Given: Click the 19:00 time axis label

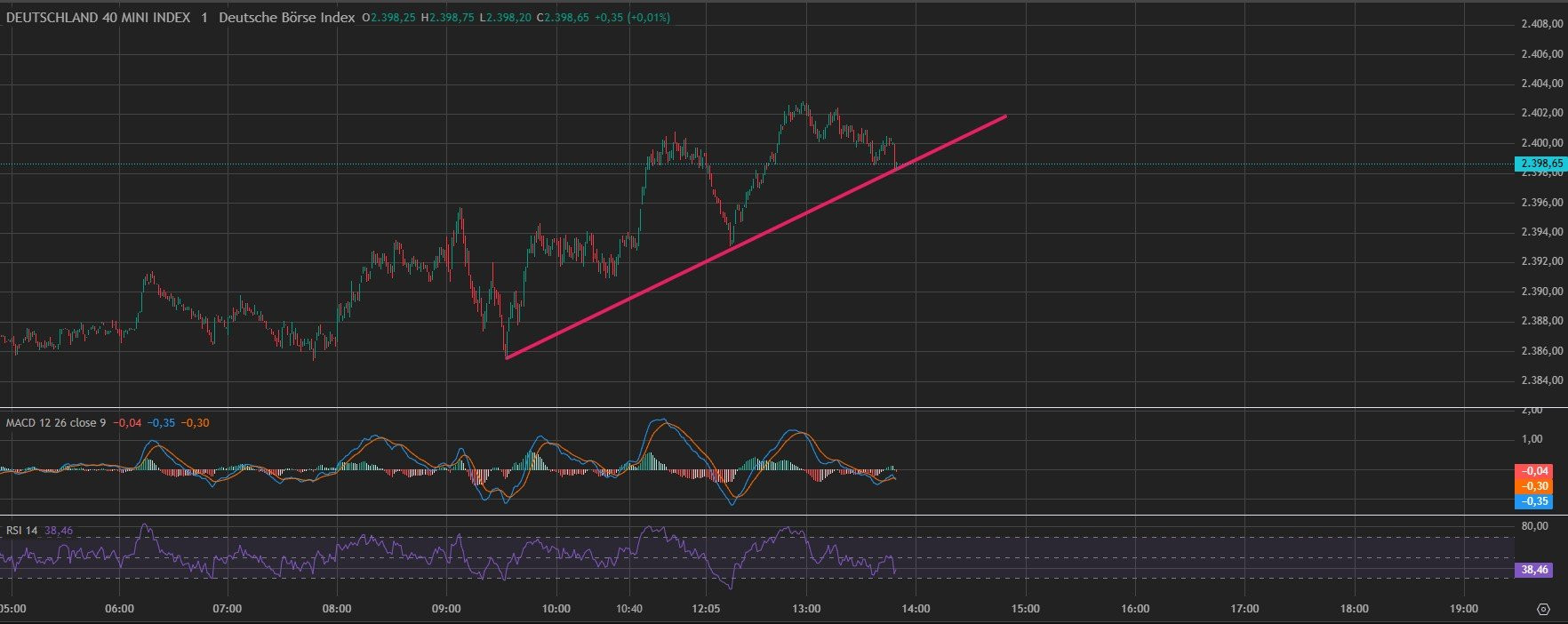Looking at the screenshot, I should tap(1463, 609).
